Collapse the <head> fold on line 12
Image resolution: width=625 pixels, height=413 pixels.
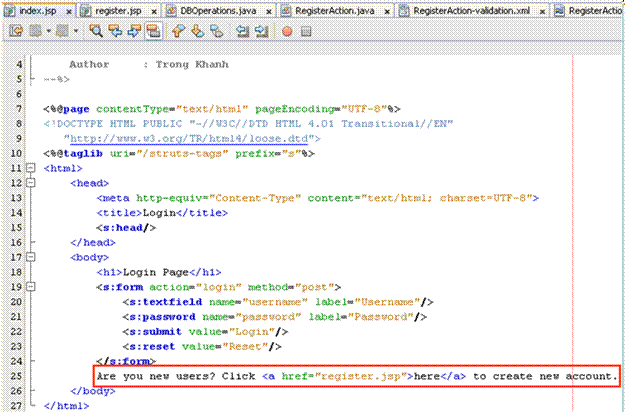pyautogui.click(x=30, y=183)
